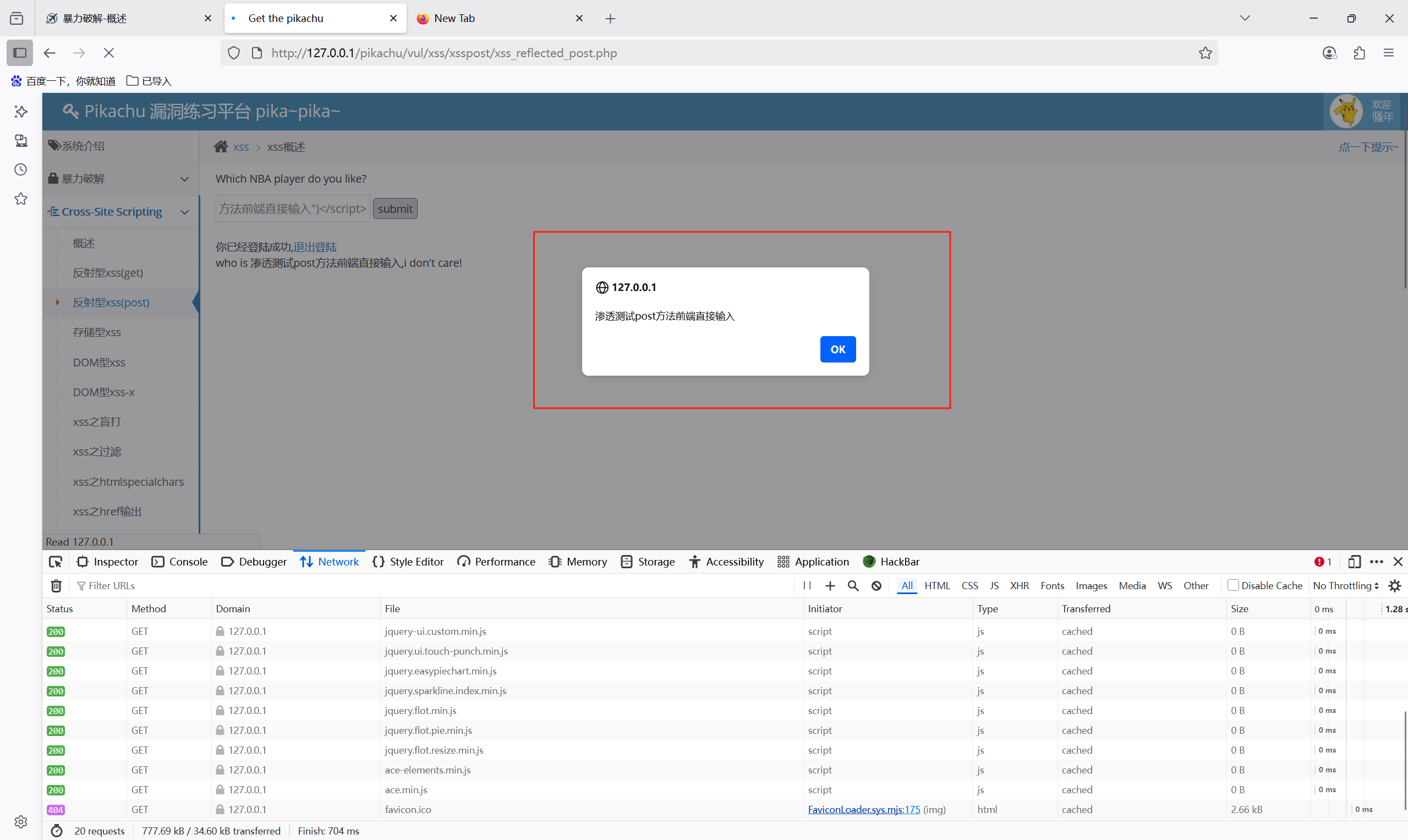Filter network requests by Images
The image size is (1408, 840).
[x=1092, y=586]
